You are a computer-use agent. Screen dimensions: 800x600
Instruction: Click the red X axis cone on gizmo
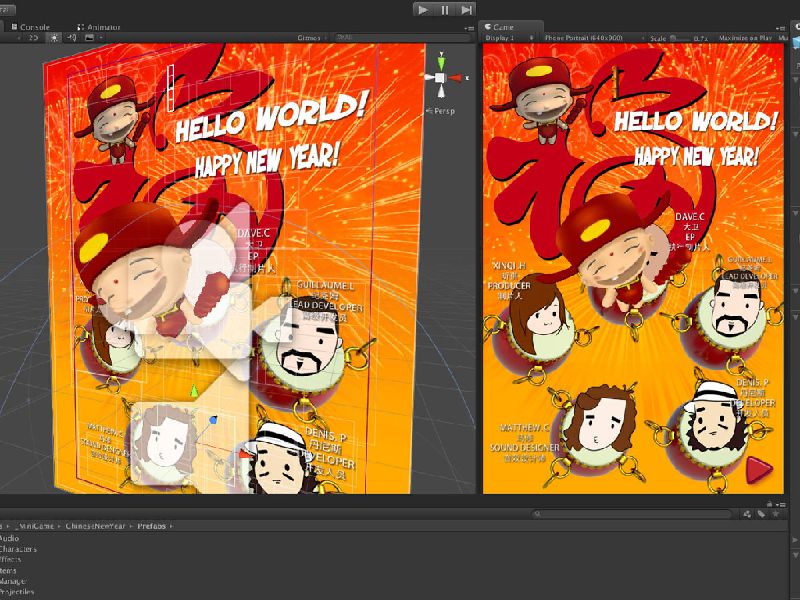coord(456,77)
